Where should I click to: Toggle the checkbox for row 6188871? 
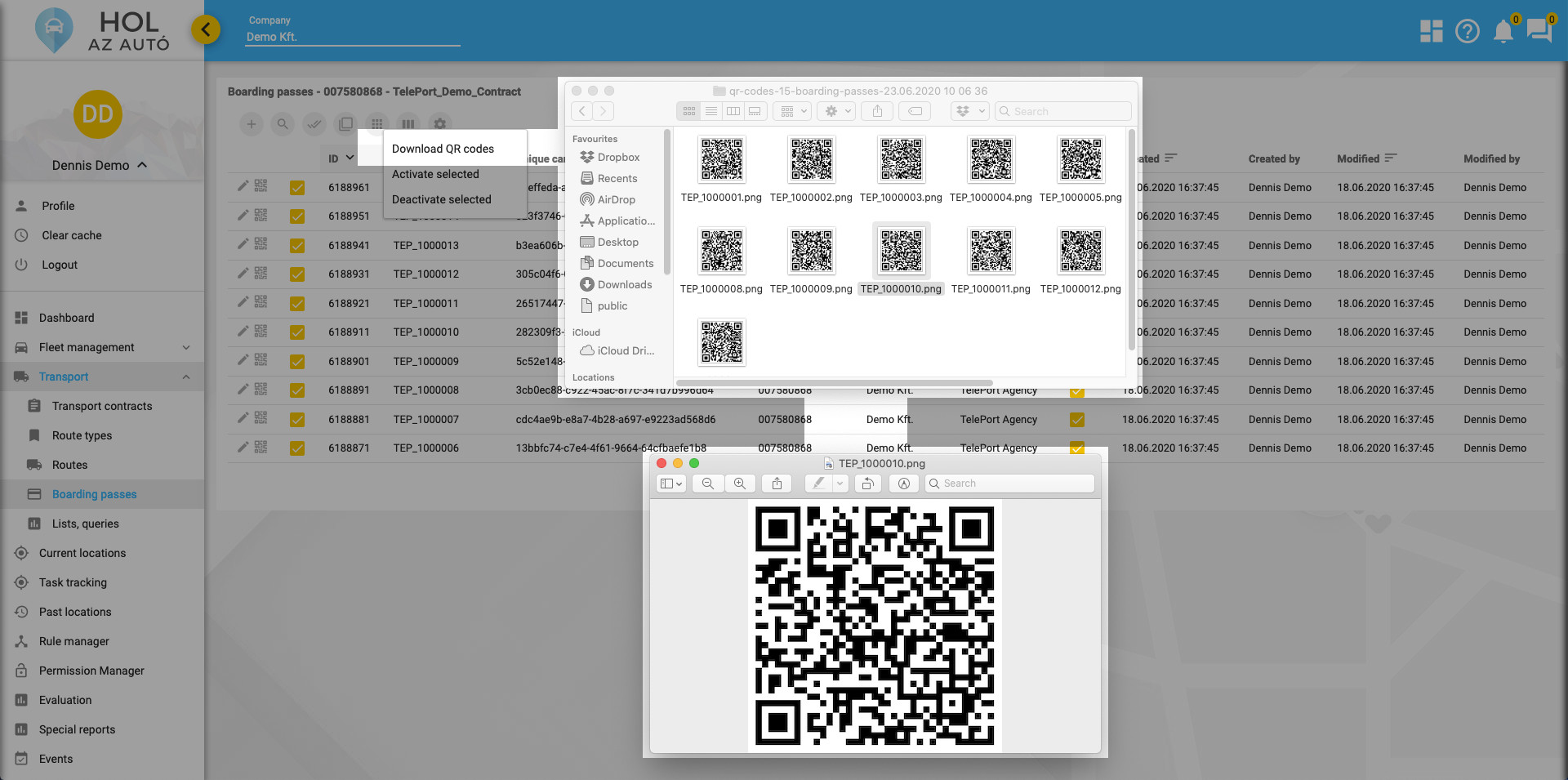tap(297, 448)
